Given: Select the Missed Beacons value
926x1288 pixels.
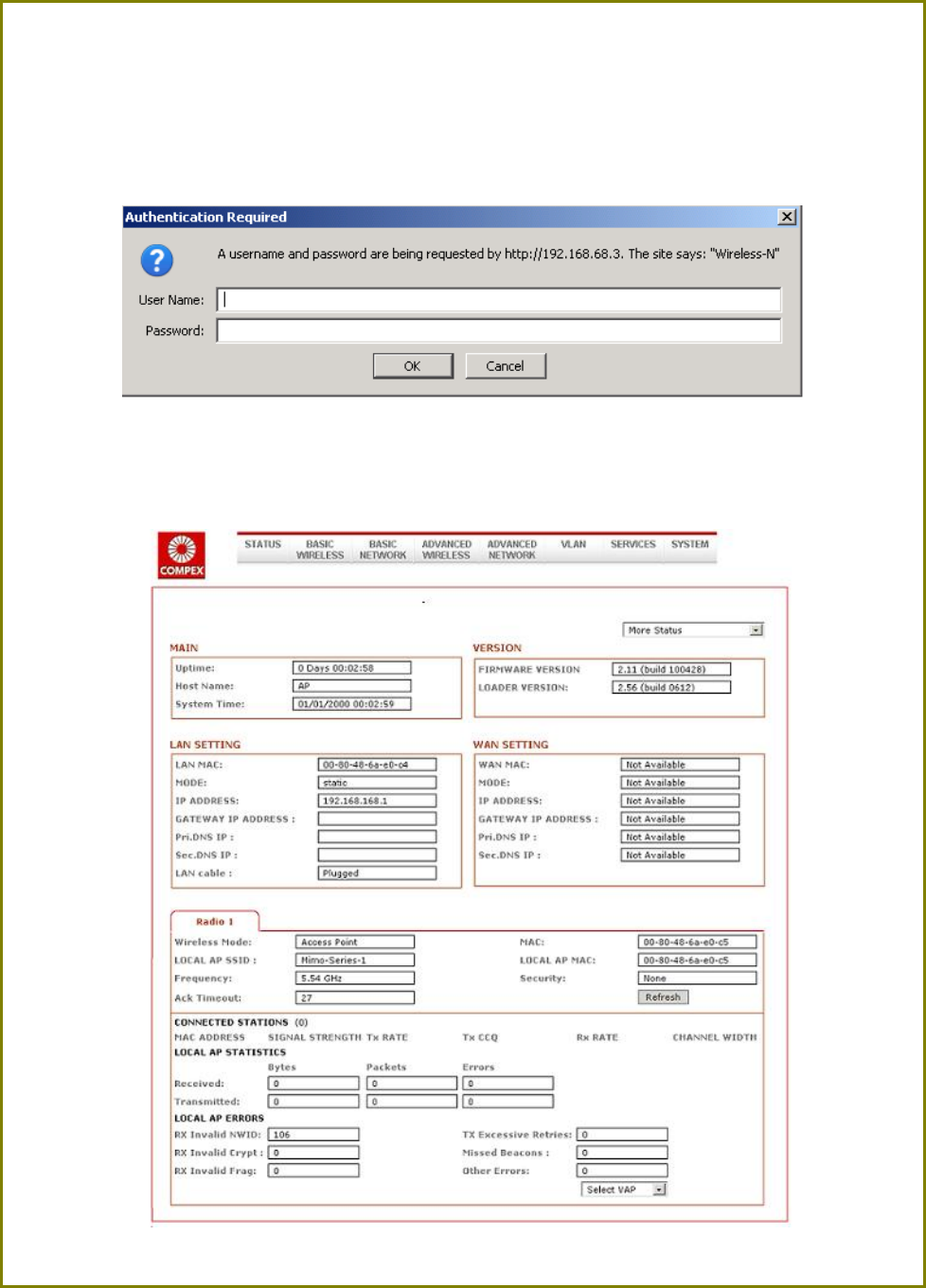Looking at the screenshot, I should [622, 1153].
